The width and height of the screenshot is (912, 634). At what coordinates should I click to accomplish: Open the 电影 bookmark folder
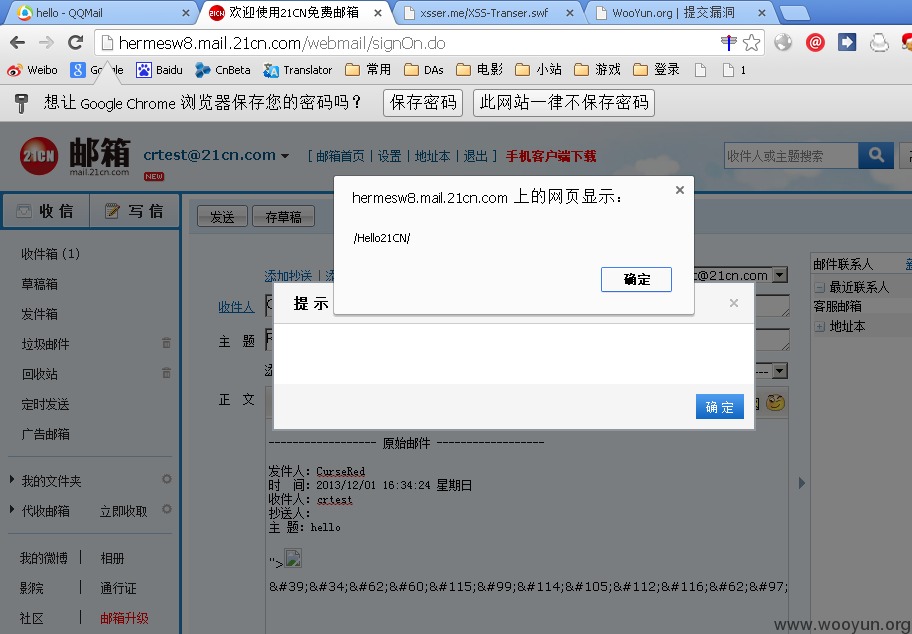pyautogui.click(x=479, y=70)
